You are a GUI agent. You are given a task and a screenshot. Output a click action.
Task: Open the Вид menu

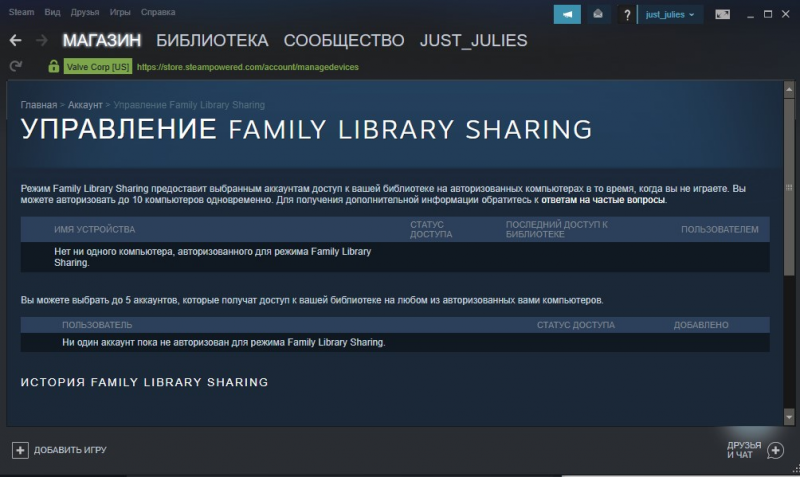[x=53, y=12]
